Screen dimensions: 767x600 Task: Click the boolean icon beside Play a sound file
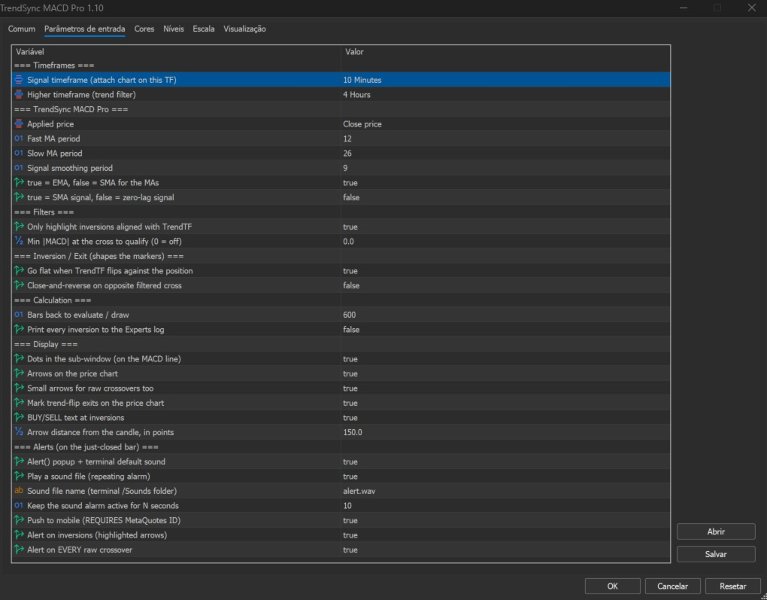click(19, 476)
